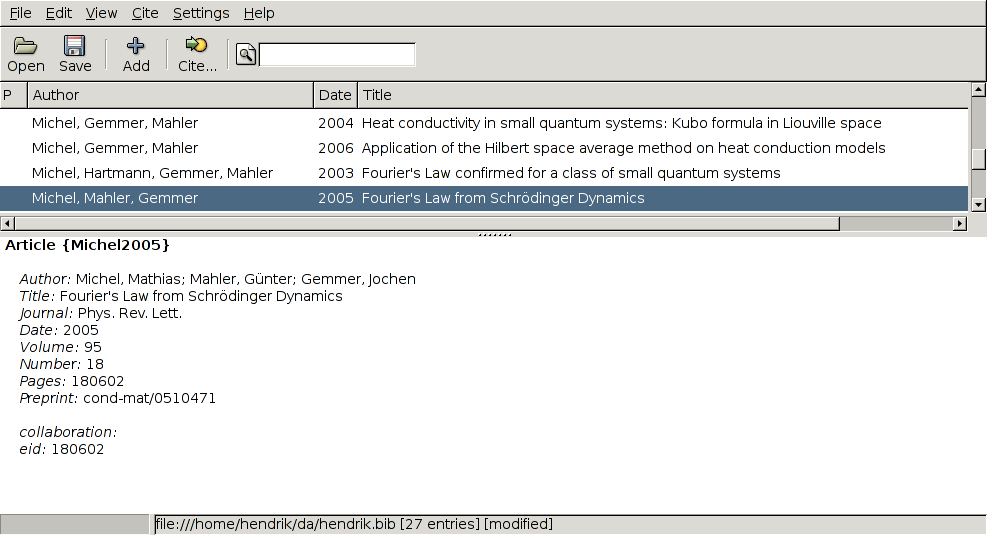The height and width of the screenshot is (535, 987).
Task: Open the Help menu
Action: click(x=259, y=13)
